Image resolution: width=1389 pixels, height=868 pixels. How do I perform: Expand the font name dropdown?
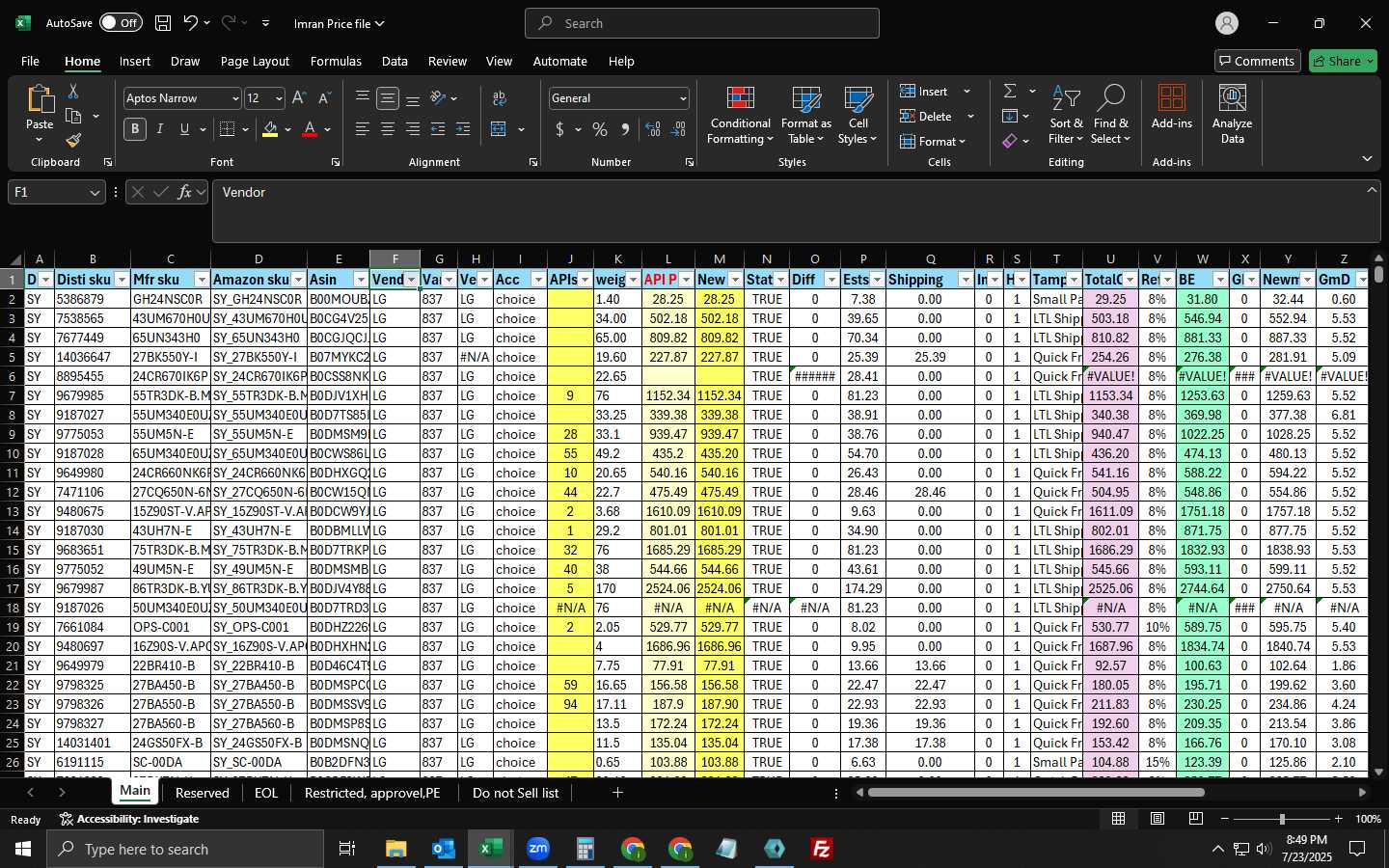click(234, 98)
